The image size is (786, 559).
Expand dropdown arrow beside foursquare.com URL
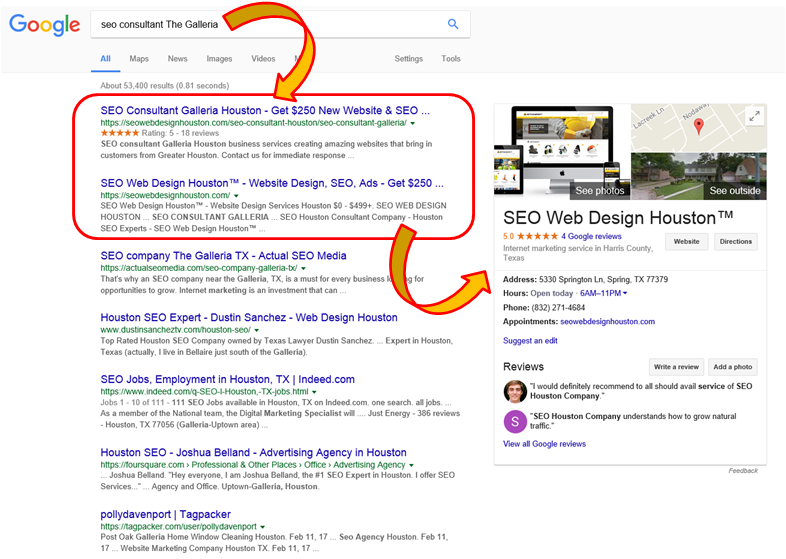[412, 465]
